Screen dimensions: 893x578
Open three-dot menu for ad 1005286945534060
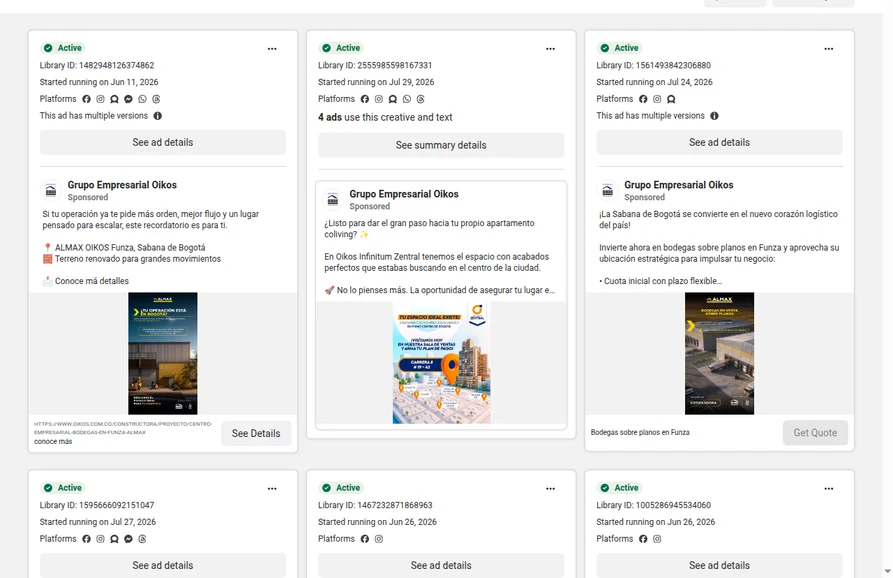829,489
